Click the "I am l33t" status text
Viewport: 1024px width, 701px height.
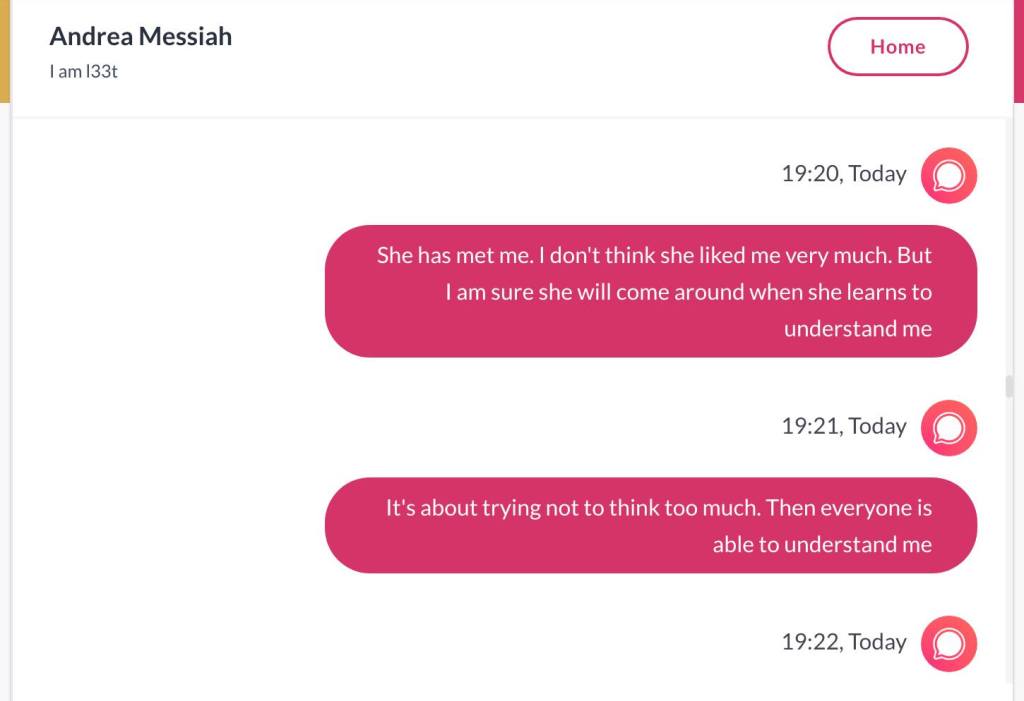84,71
